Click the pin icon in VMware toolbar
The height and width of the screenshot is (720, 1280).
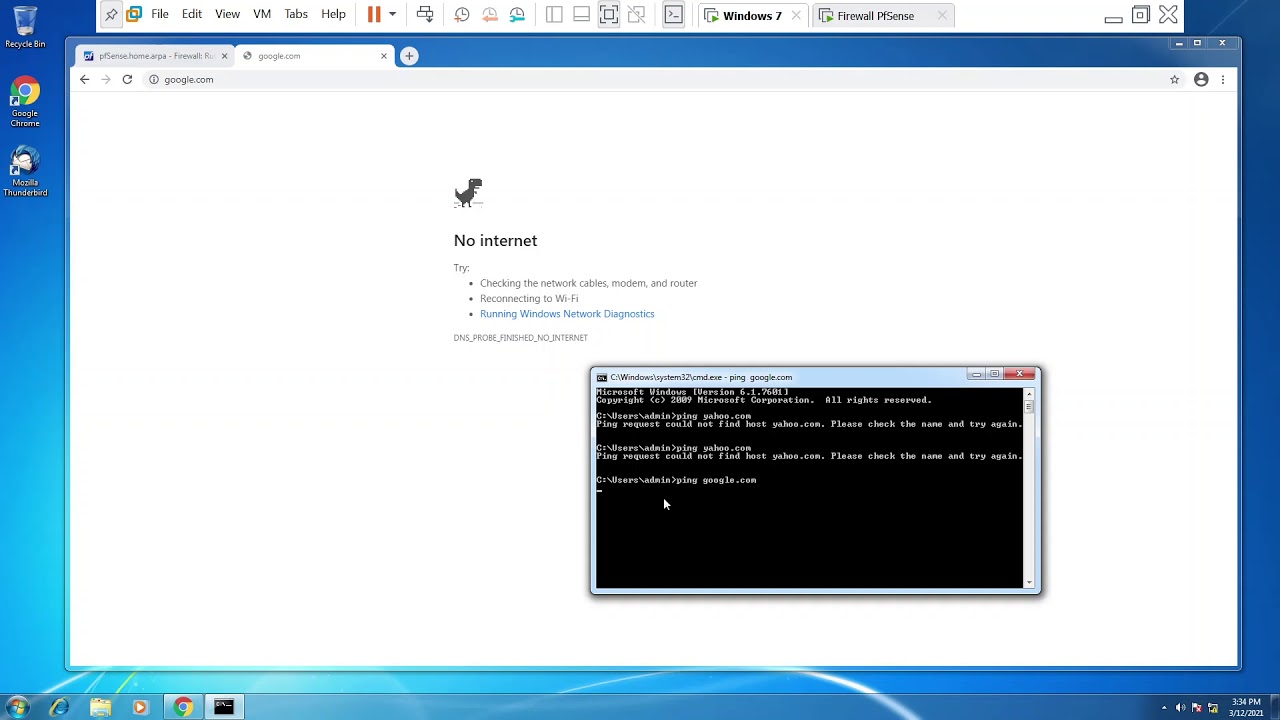click(111, 15)
